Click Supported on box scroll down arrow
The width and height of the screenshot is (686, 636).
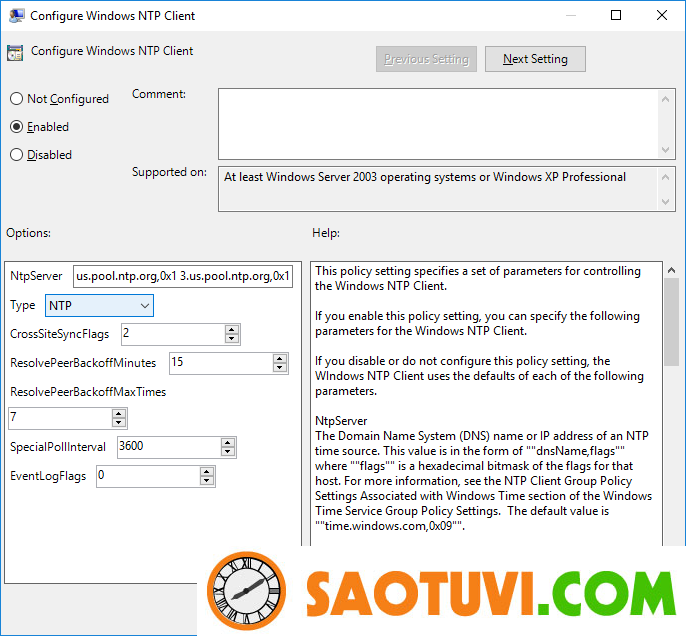665,202
